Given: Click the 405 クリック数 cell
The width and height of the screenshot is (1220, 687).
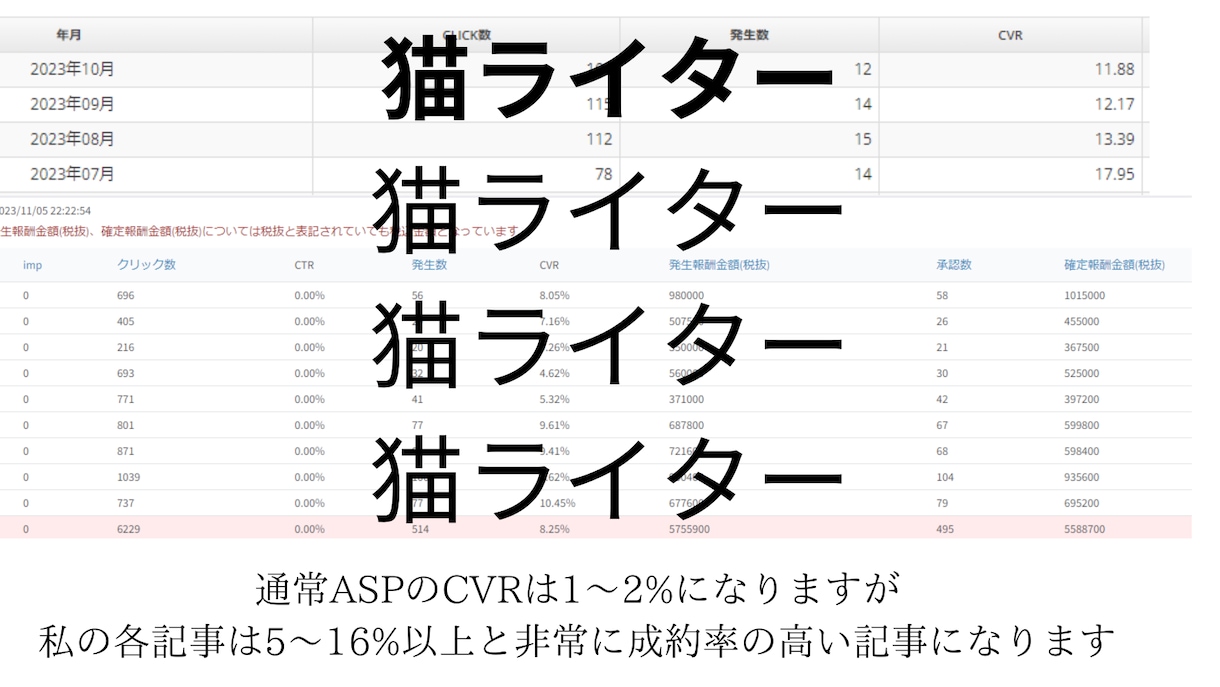Looking at the screenshot, I should pyautogui.click(x=125, y=322).
